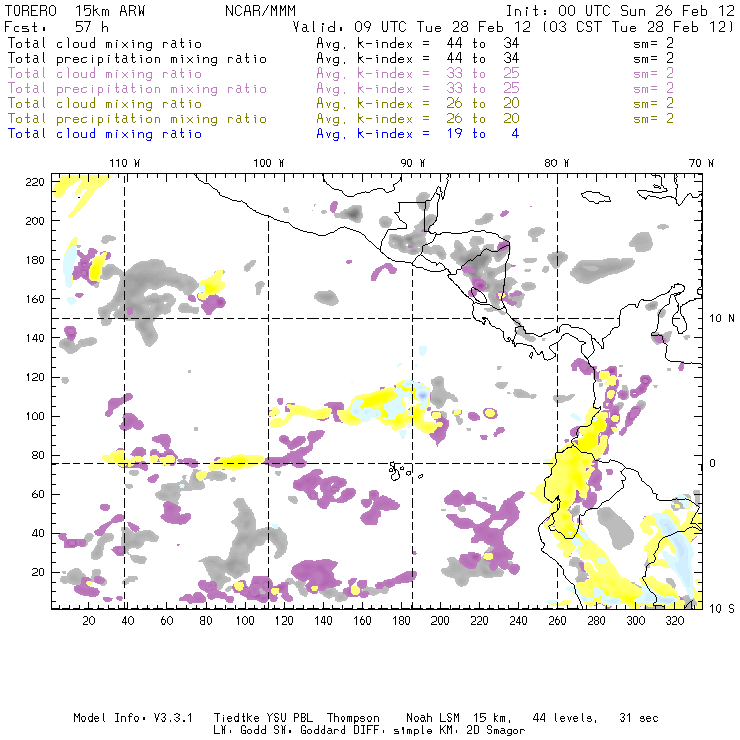
Task: Click "sm= 2" on the black cloud row
Action: pos(653,43)
